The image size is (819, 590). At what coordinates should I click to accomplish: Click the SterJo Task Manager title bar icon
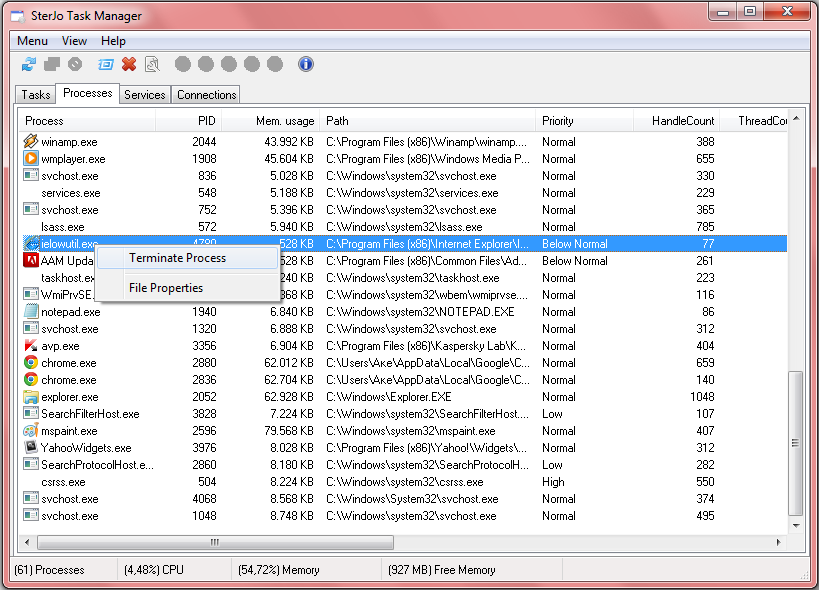tap(18, 16)
